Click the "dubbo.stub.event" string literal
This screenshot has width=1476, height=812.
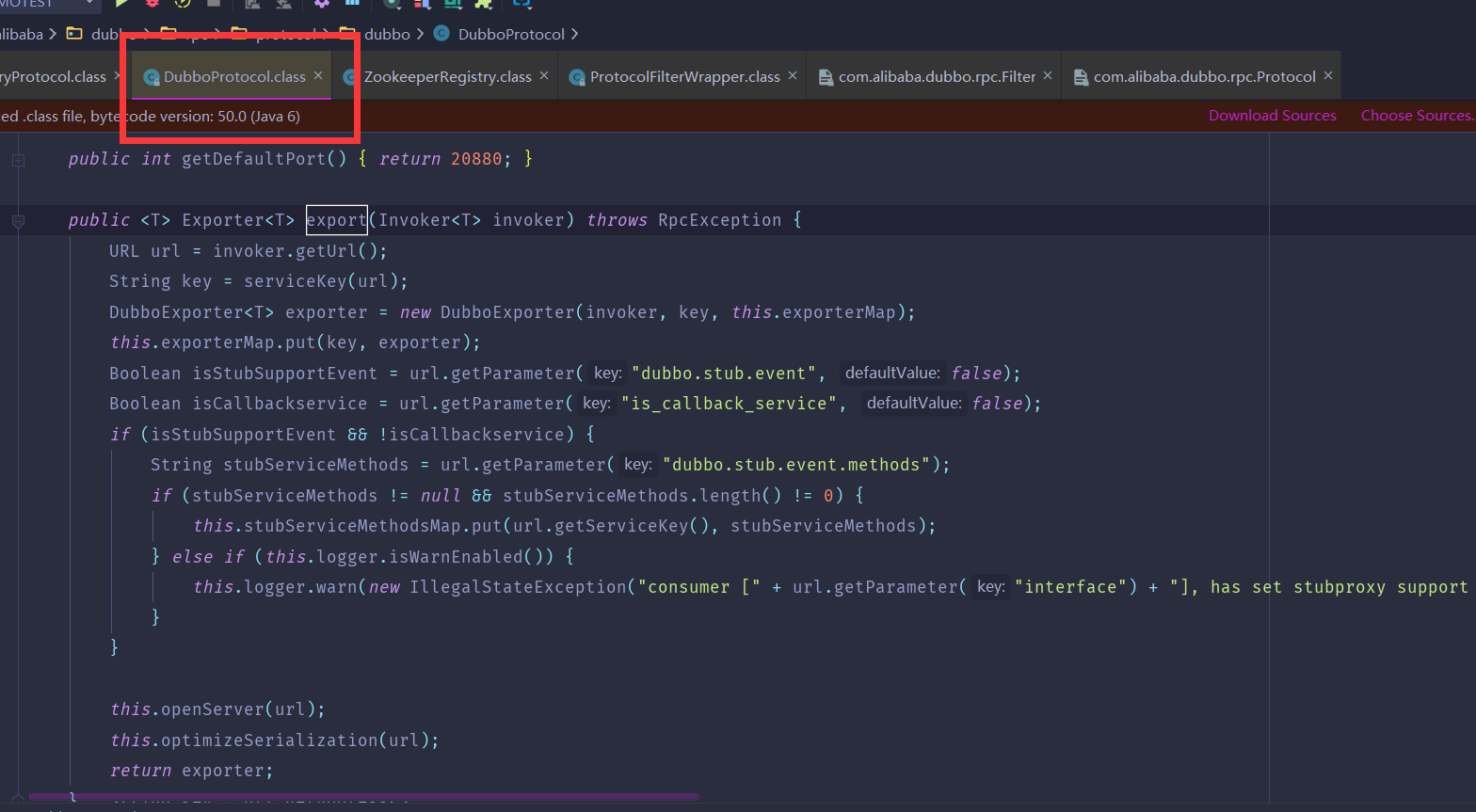pos(725,374)
